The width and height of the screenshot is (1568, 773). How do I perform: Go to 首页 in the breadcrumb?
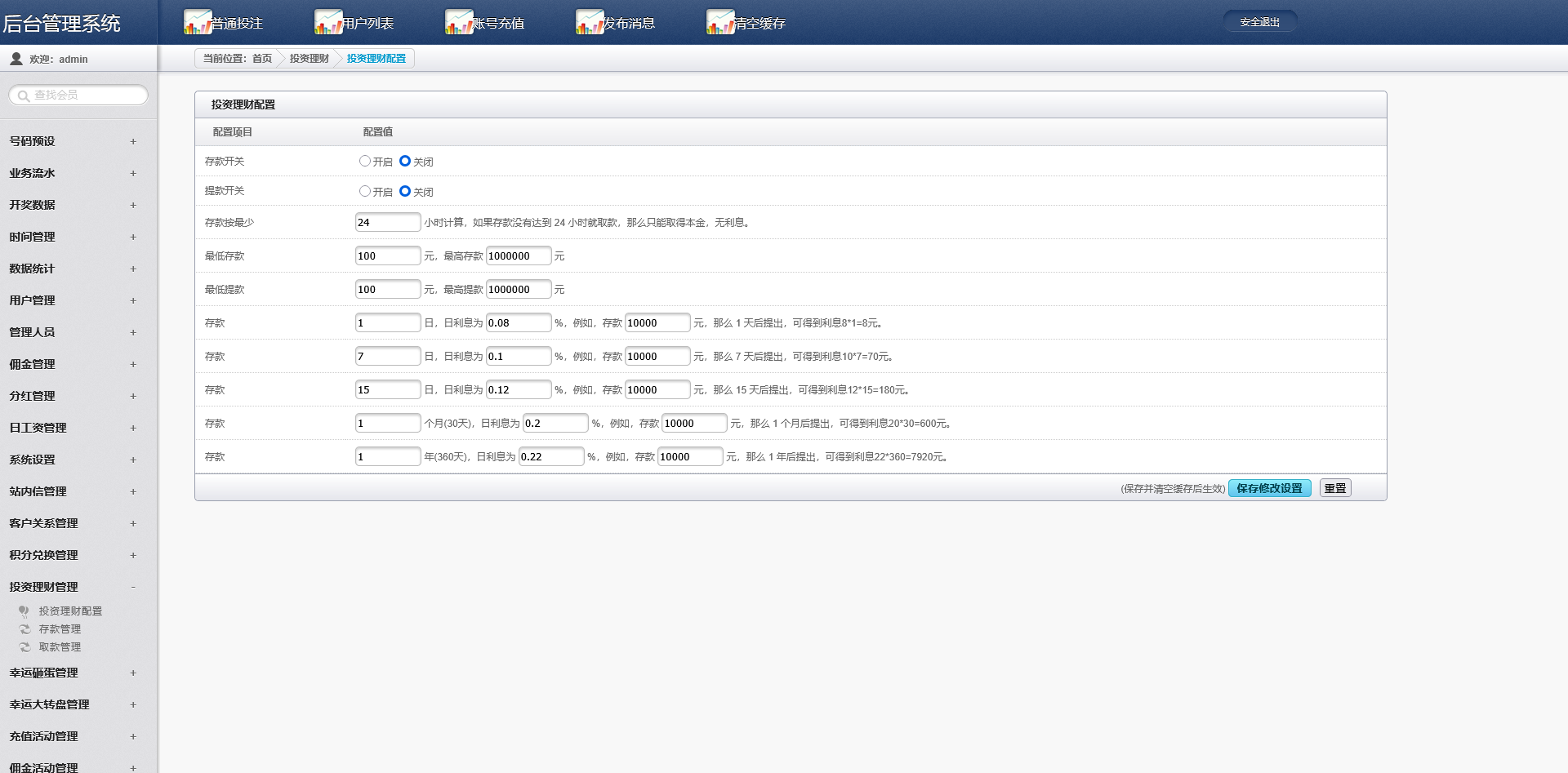pyautogui.click(x=261, y=59)
